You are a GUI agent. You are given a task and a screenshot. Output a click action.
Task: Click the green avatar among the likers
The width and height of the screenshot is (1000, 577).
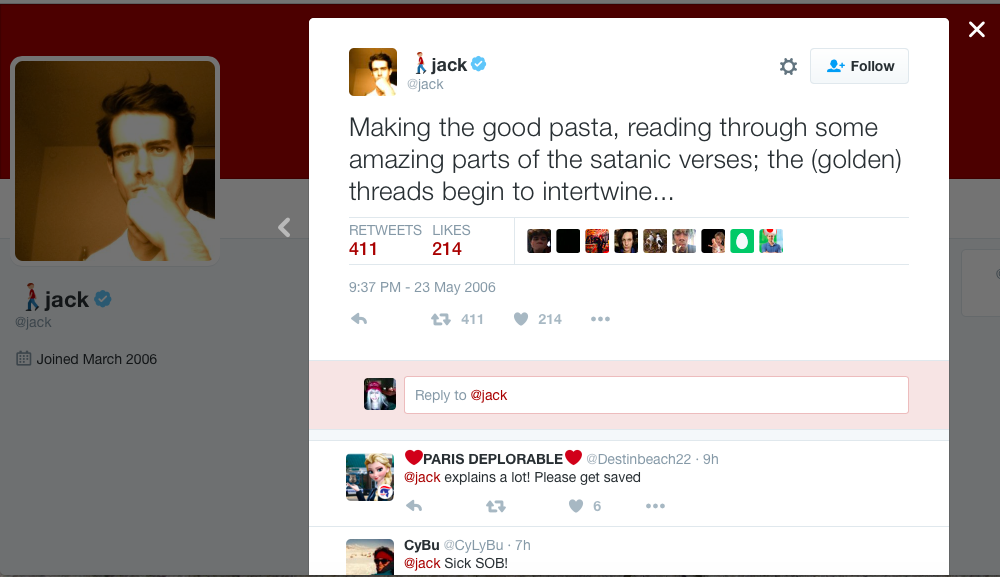tap(742, 241)
